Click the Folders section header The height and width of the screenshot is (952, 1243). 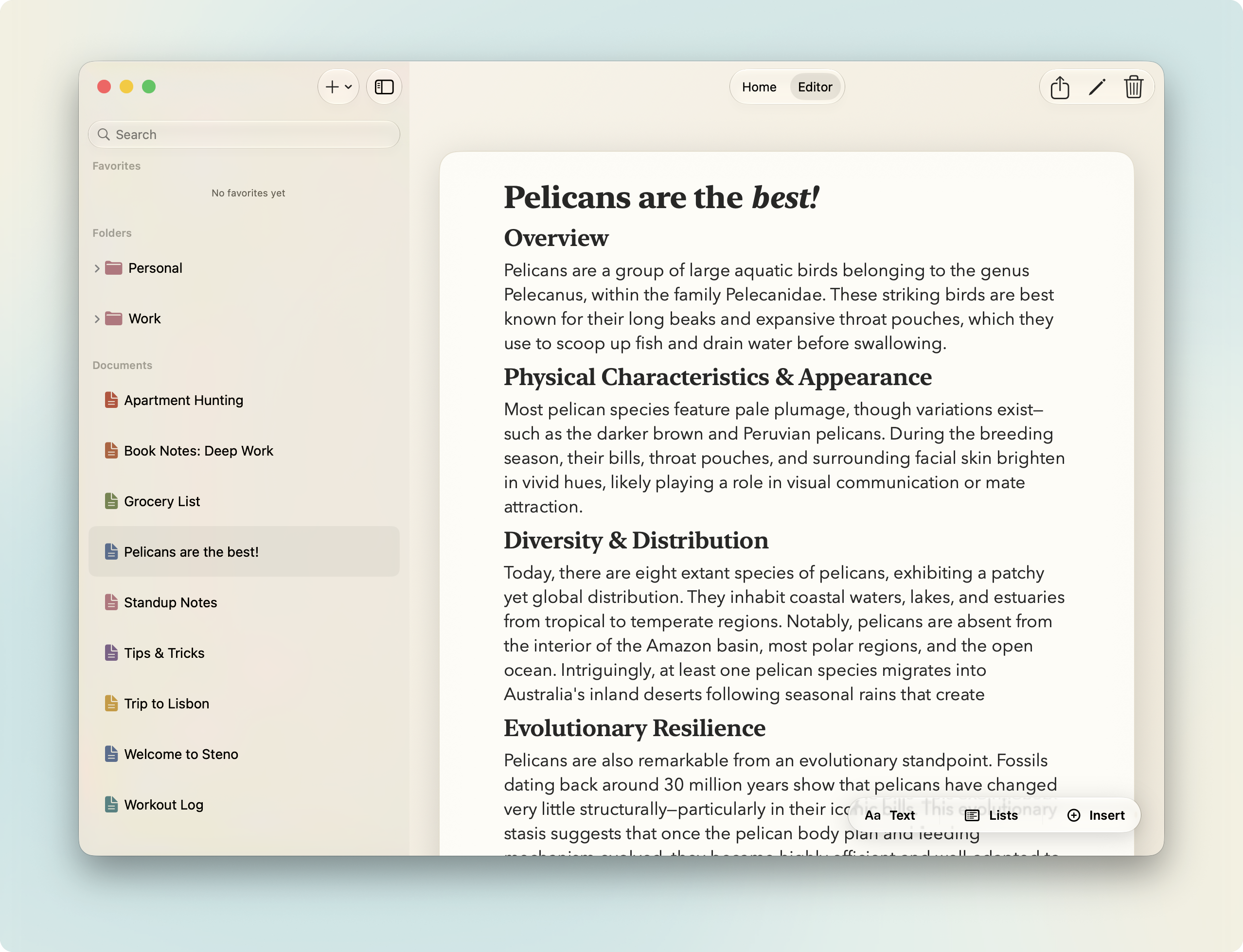tap(112, 233)
